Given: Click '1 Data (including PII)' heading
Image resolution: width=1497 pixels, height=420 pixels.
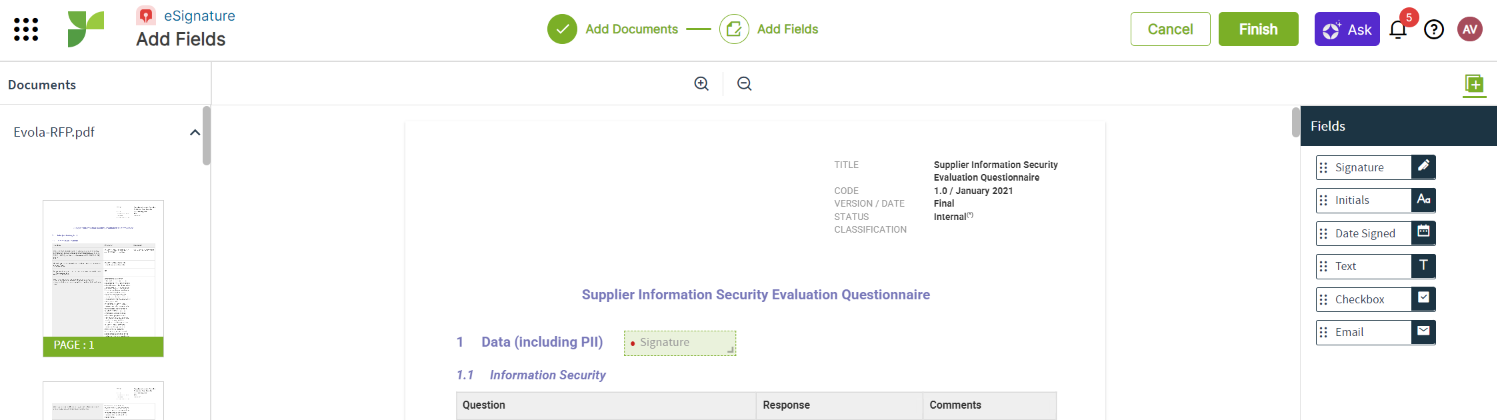Looking at the screenshot, I should point(530,342).
